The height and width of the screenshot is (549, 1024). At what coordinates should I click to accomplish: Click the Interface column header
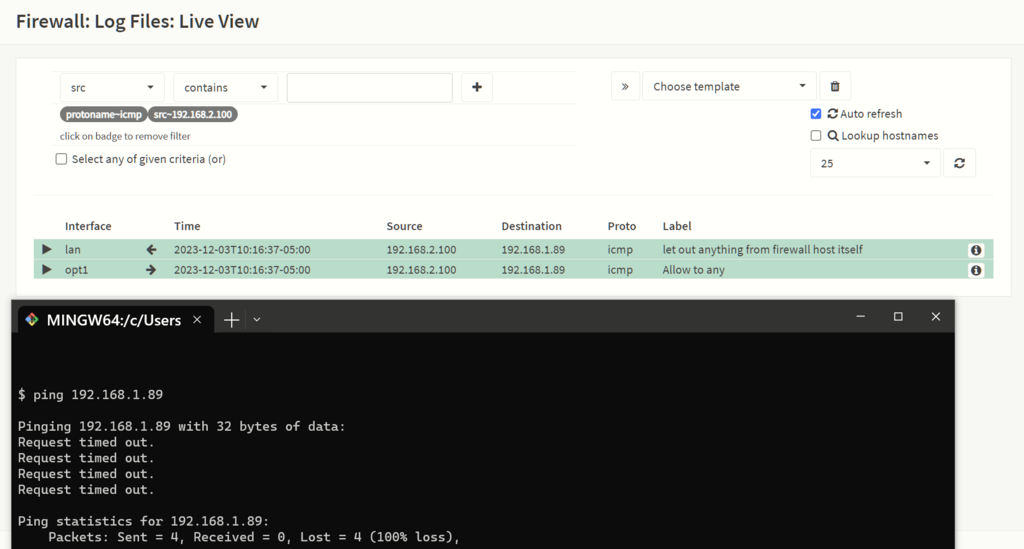pyautogui.click(x=88, y=226)
